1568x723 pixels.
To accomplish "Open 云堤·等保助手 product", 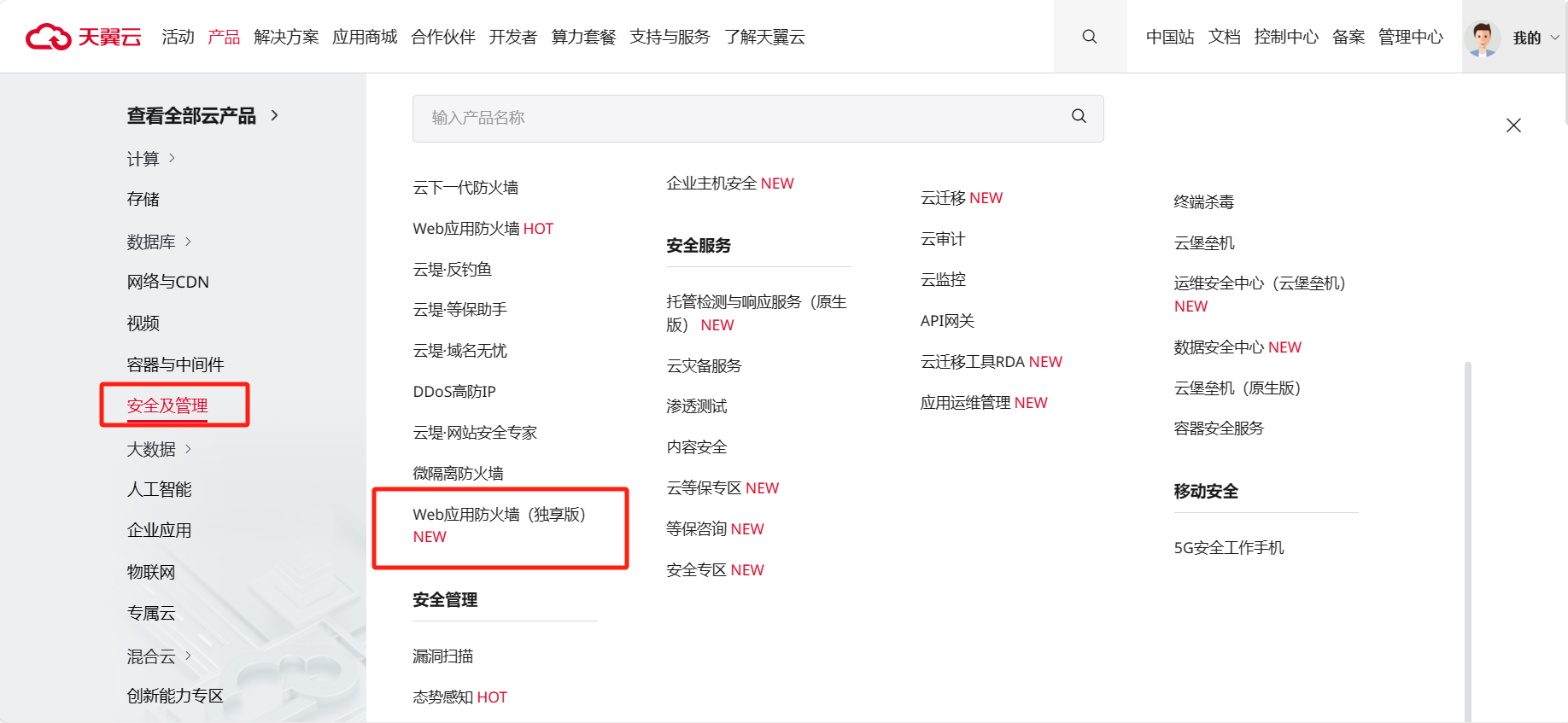I will [460, 309].
